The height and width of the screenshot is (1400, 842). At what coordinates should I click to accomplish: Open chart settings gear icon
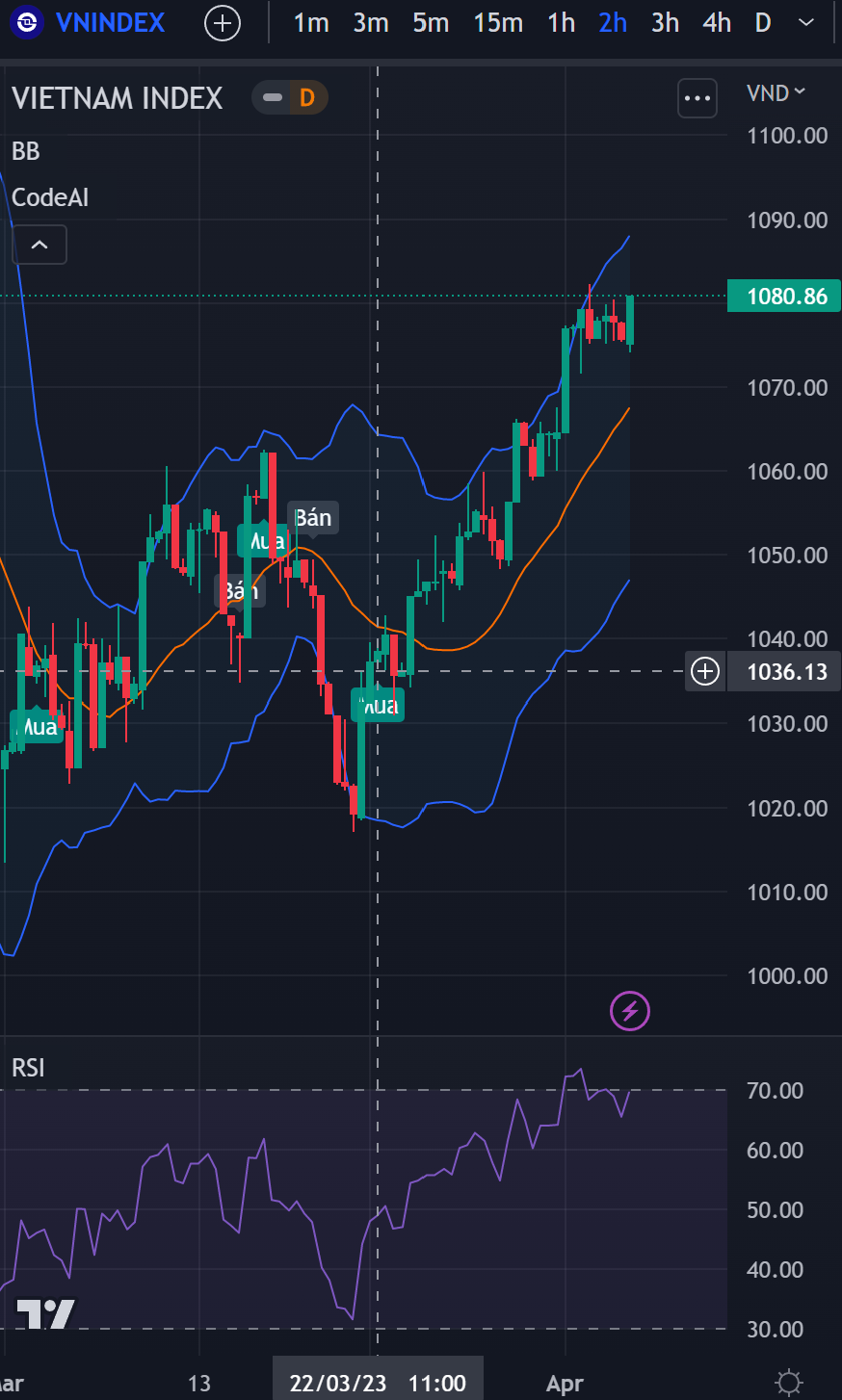click(x=789, y=1383)
